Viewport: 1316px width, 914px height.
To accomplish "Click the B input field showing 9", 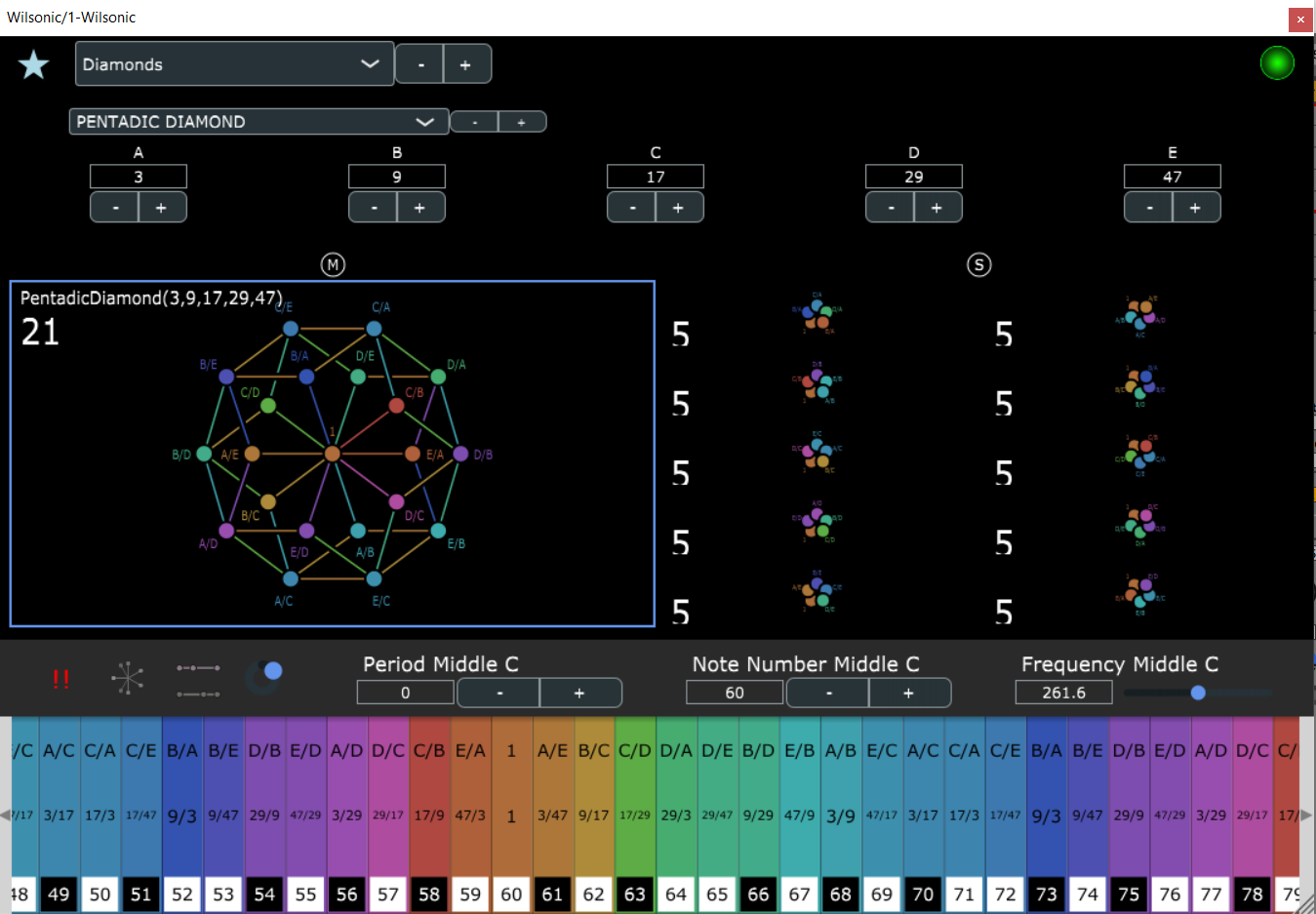I will click(x=397, y=177).
